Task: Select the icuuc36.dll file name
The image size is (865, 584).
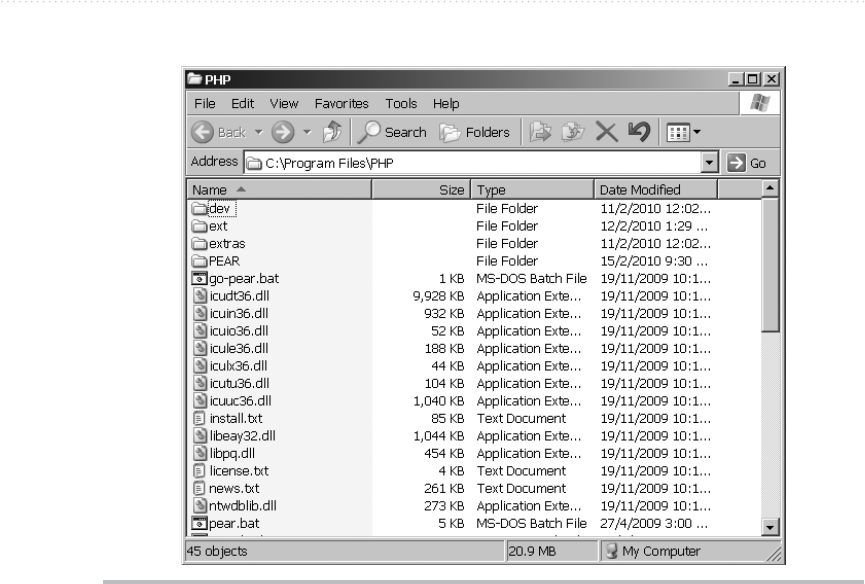Action: pyautogui.click(x=241, y=401)
